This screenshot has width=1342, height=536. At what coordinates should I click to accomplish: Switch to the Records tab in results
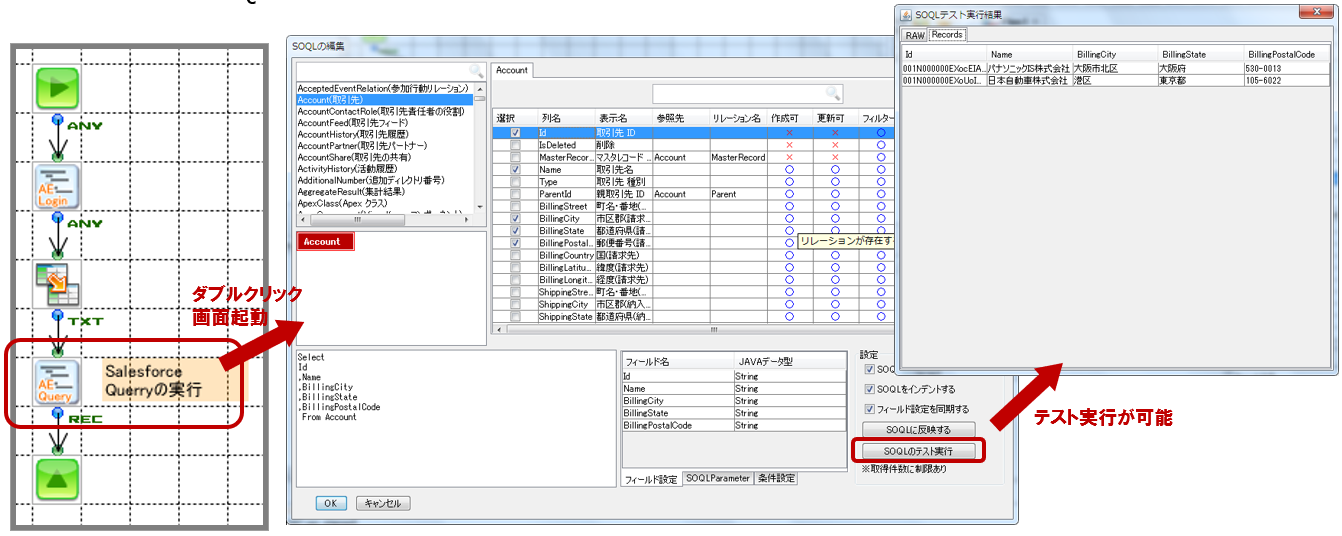pyautogui.click(x=946, y=34)
